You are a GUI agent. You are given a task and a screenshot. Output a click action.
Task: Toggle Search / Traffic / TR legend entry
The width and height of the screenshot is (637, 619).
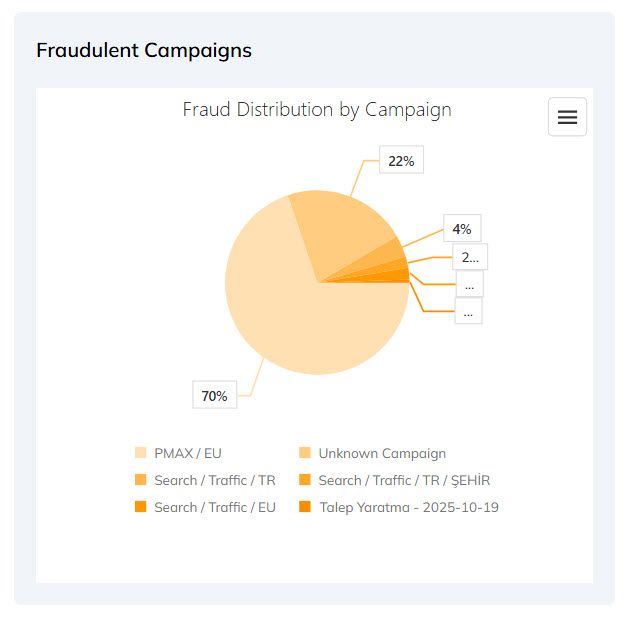tap(214, 480)
